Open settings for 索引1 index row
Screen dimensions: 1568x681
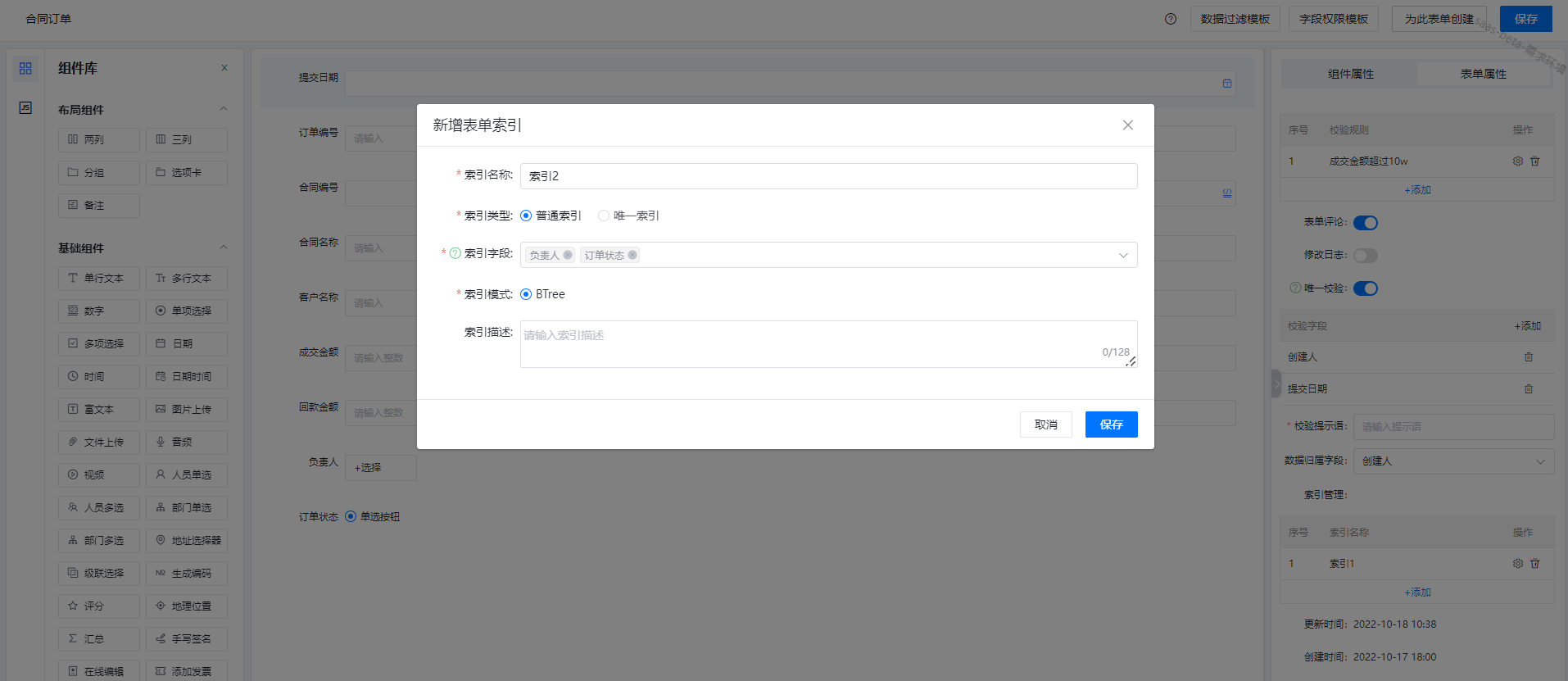click(1517, 564)
